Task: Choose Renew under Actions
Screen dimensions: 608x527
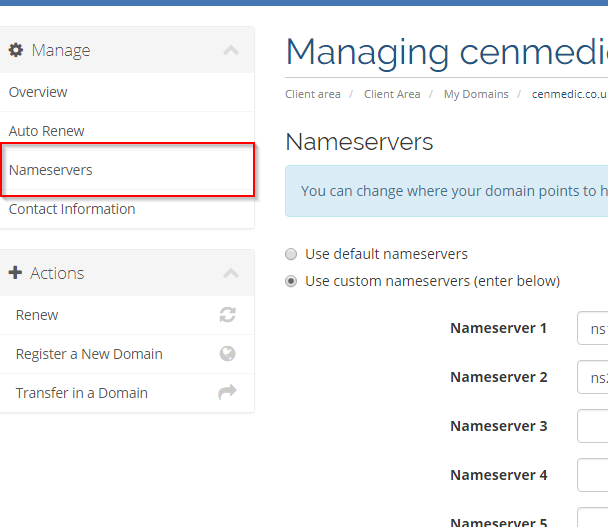Action: [127, 315]
